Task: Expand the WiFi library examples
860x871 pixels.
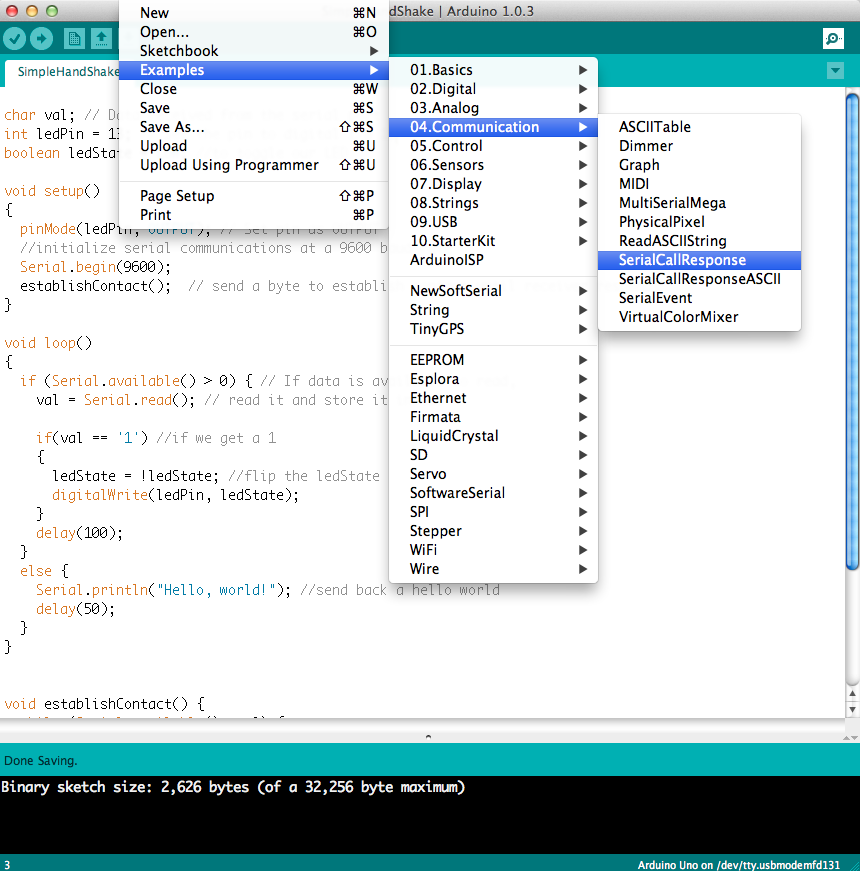Action: [x=493, y=549]
